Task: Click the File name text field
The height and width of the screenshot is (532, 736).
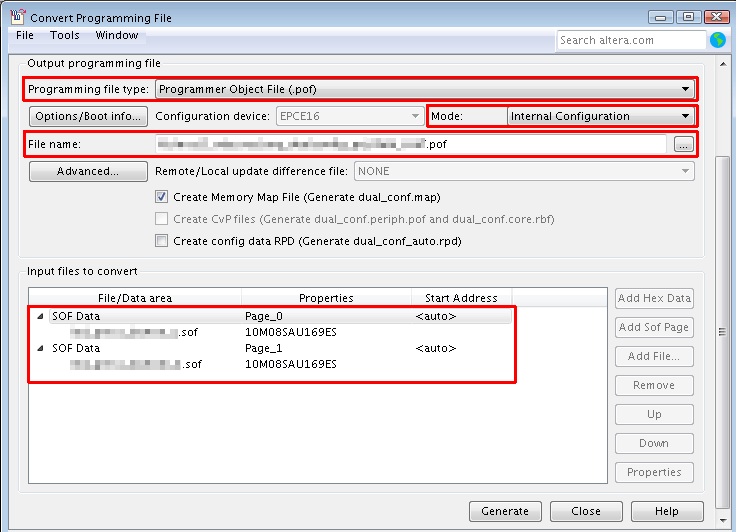Action: point(410,145)
